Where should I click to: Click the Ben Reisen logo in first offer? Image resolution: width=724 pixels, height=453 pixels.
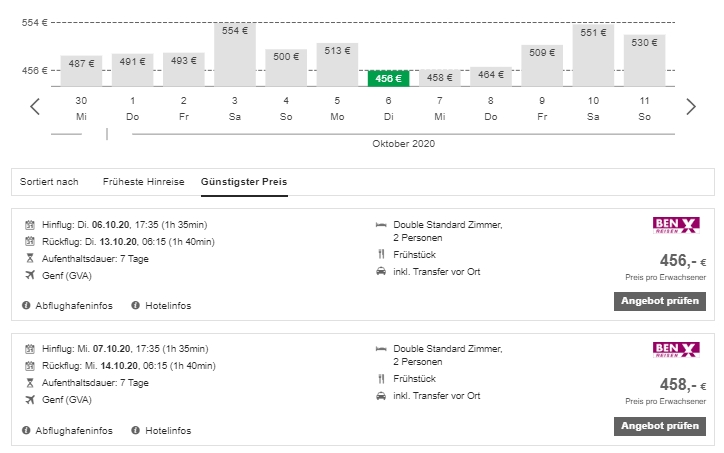click(676, 226)
